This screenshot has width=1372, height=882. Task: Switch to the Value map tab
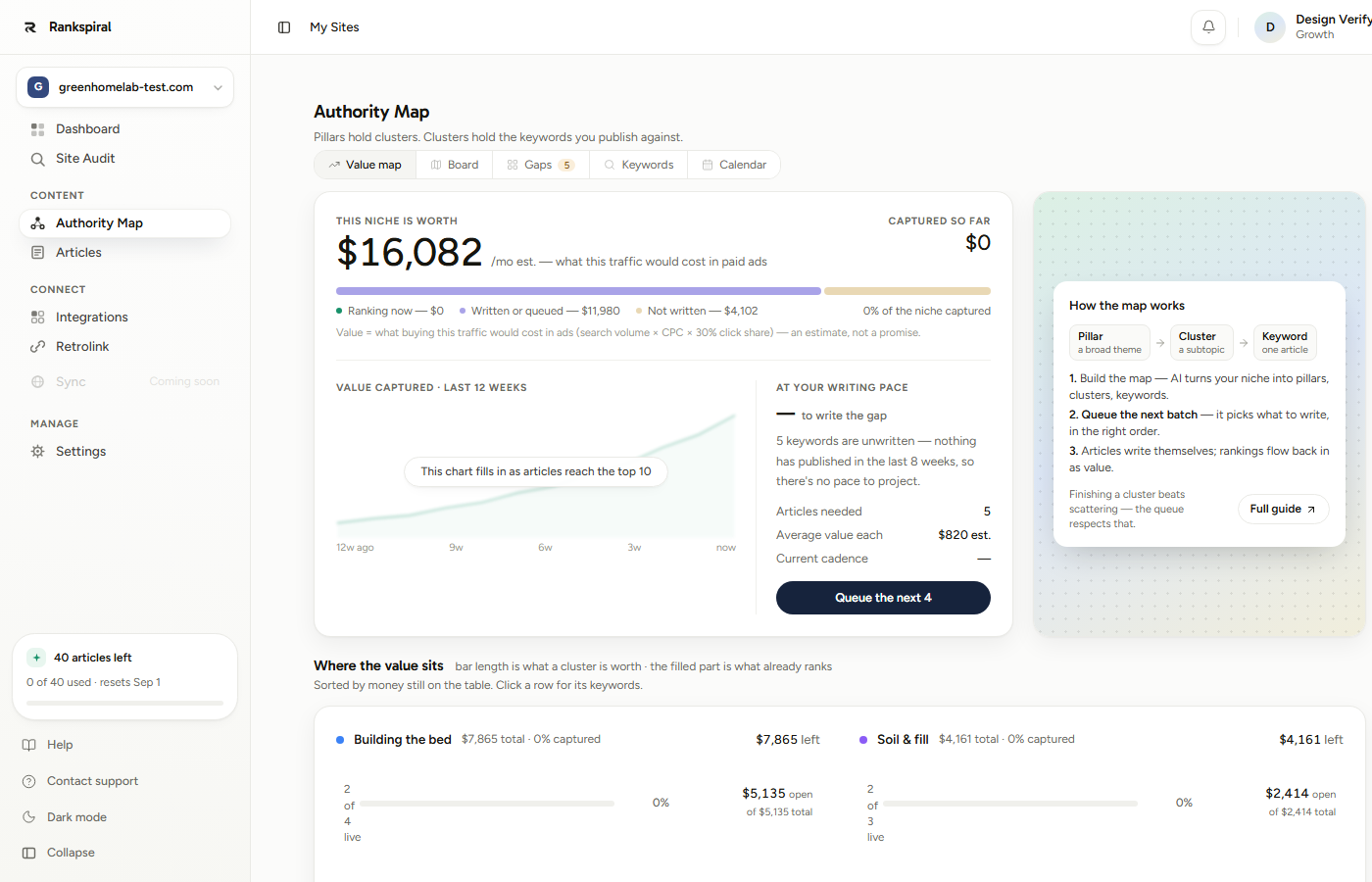(x=366, y=165)
